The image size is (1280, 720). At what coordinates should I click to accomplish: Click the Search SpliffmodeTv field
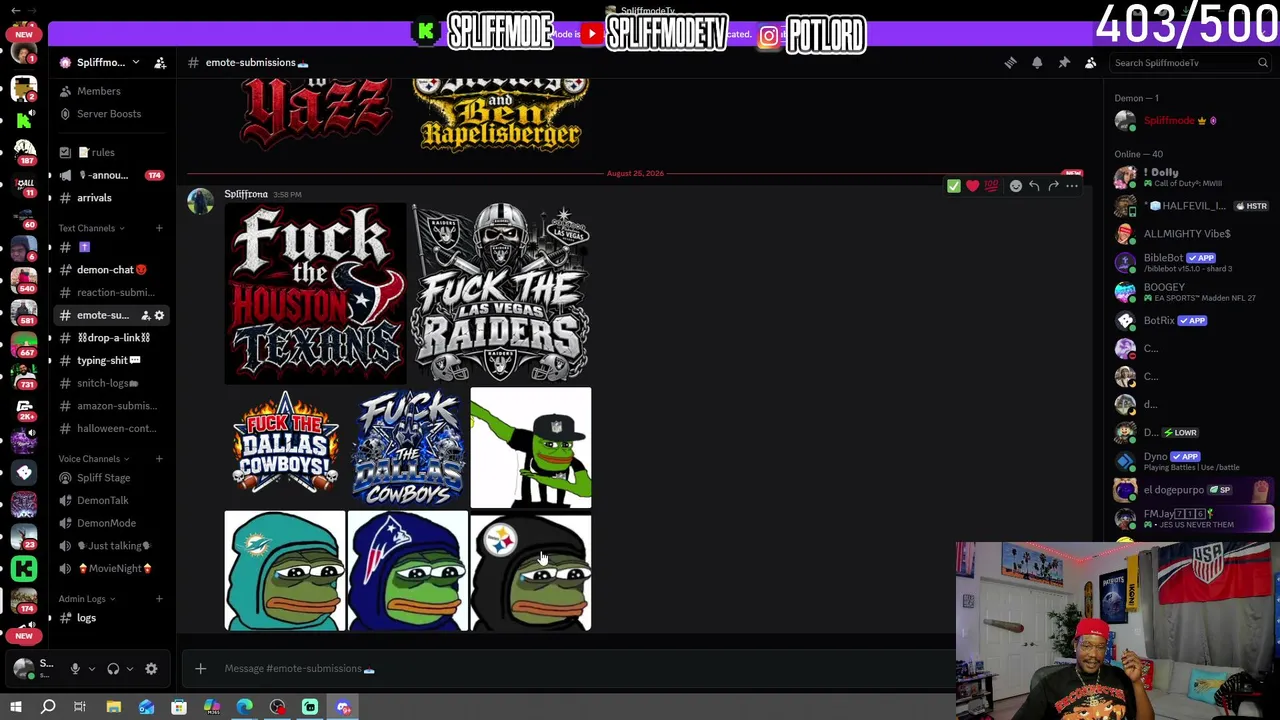point(1191,63)
